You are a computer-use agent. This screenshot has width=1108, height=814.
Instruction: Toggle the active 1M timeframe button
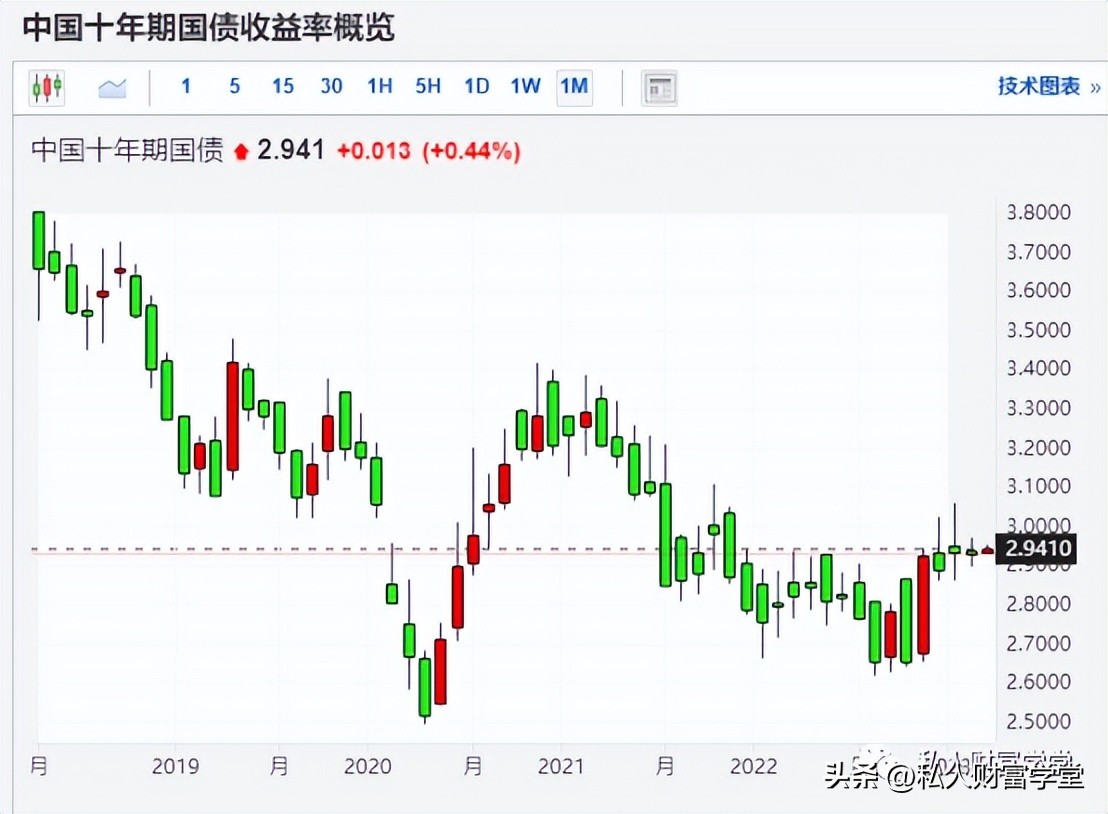(574, 88)
